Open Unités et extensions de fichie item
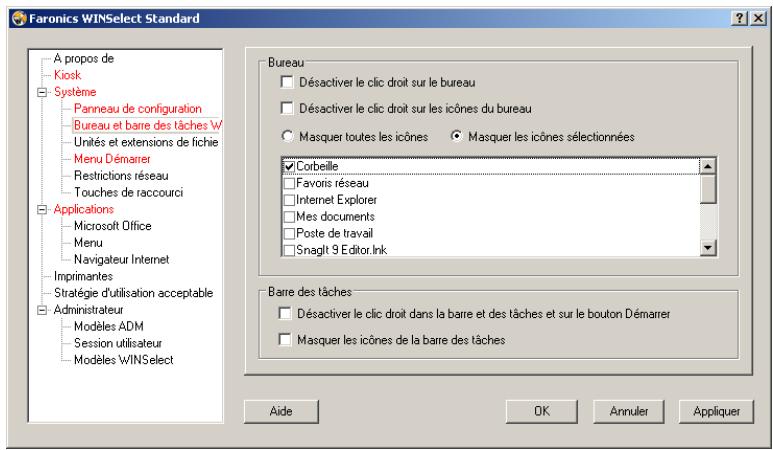Screen dimensions: 773x450 pyautogui.click(x=146, y=142)
